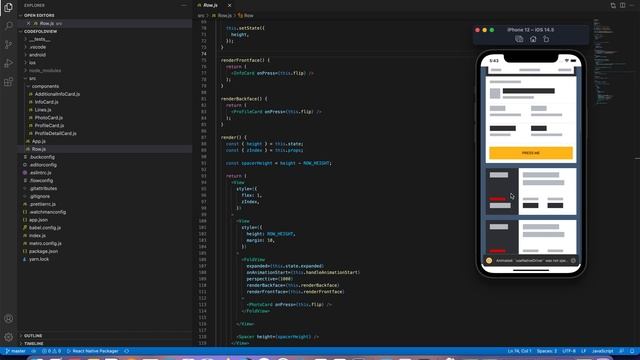Dismiss the yellow warning banner in simulator
Image resolution: width=640 pixels, height=360 pixels.
coord(573,260)
